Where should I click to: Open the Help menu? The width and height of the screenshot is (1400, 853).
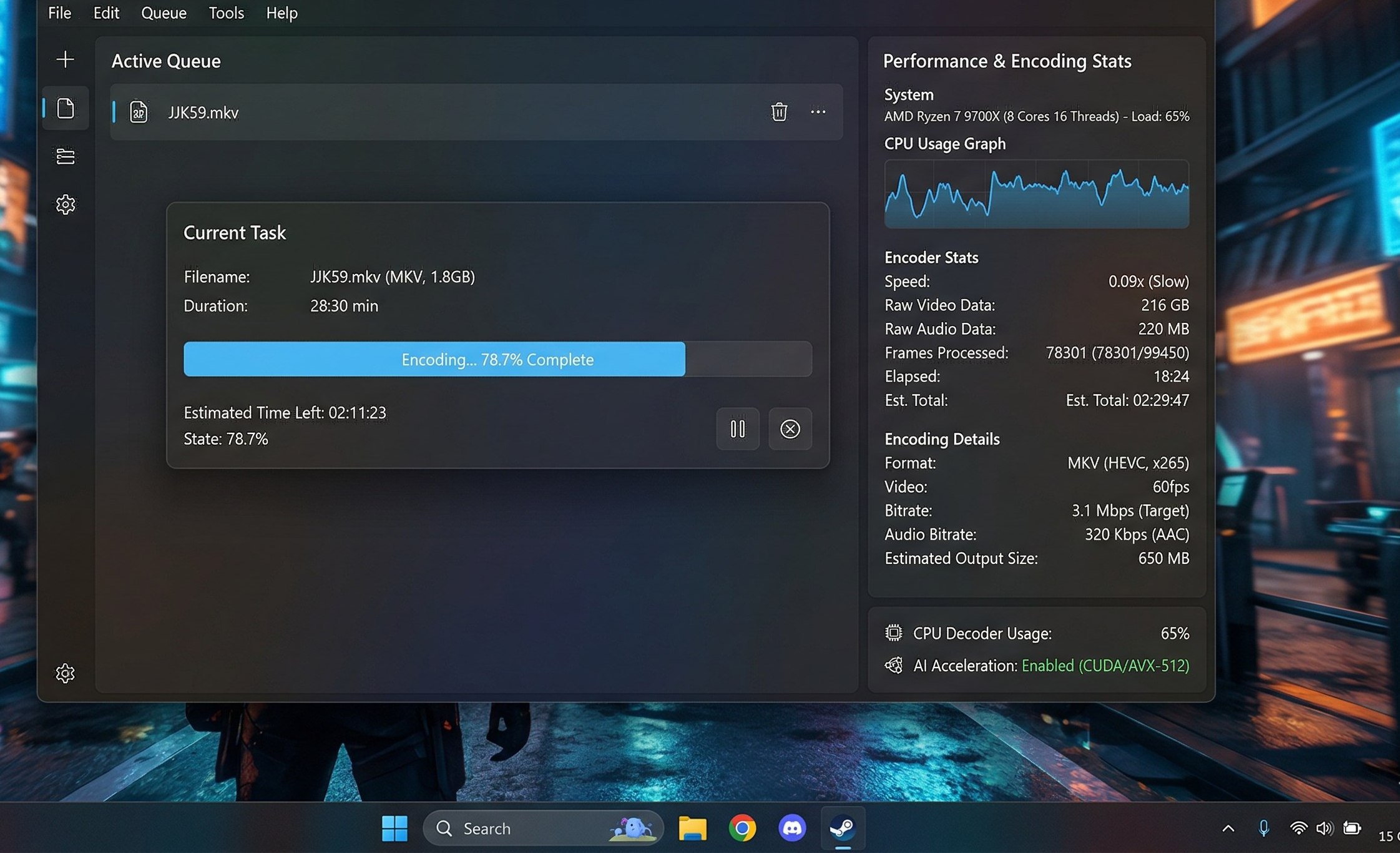pyautogui.click(x=281, y=13)
